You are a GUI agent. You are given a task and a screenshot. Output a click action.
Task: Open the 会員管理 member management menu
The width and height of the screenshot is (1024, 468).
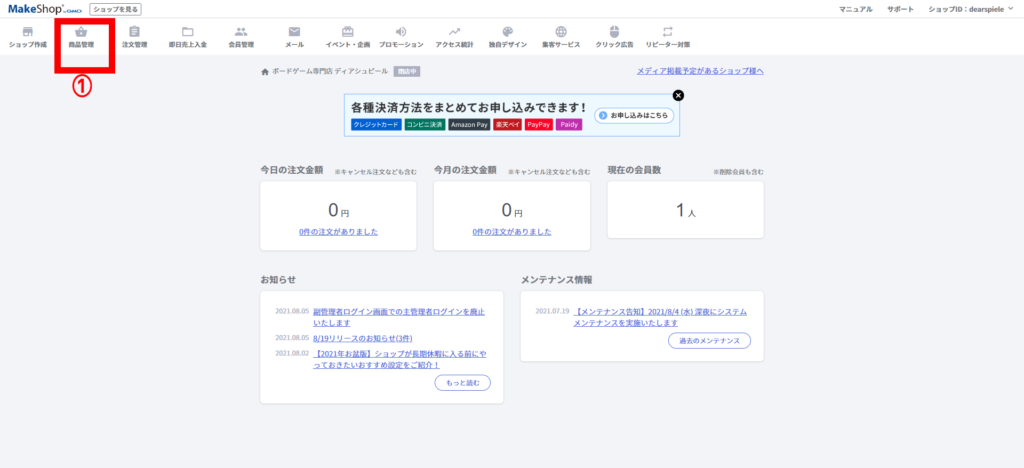(x=241, y=37)
